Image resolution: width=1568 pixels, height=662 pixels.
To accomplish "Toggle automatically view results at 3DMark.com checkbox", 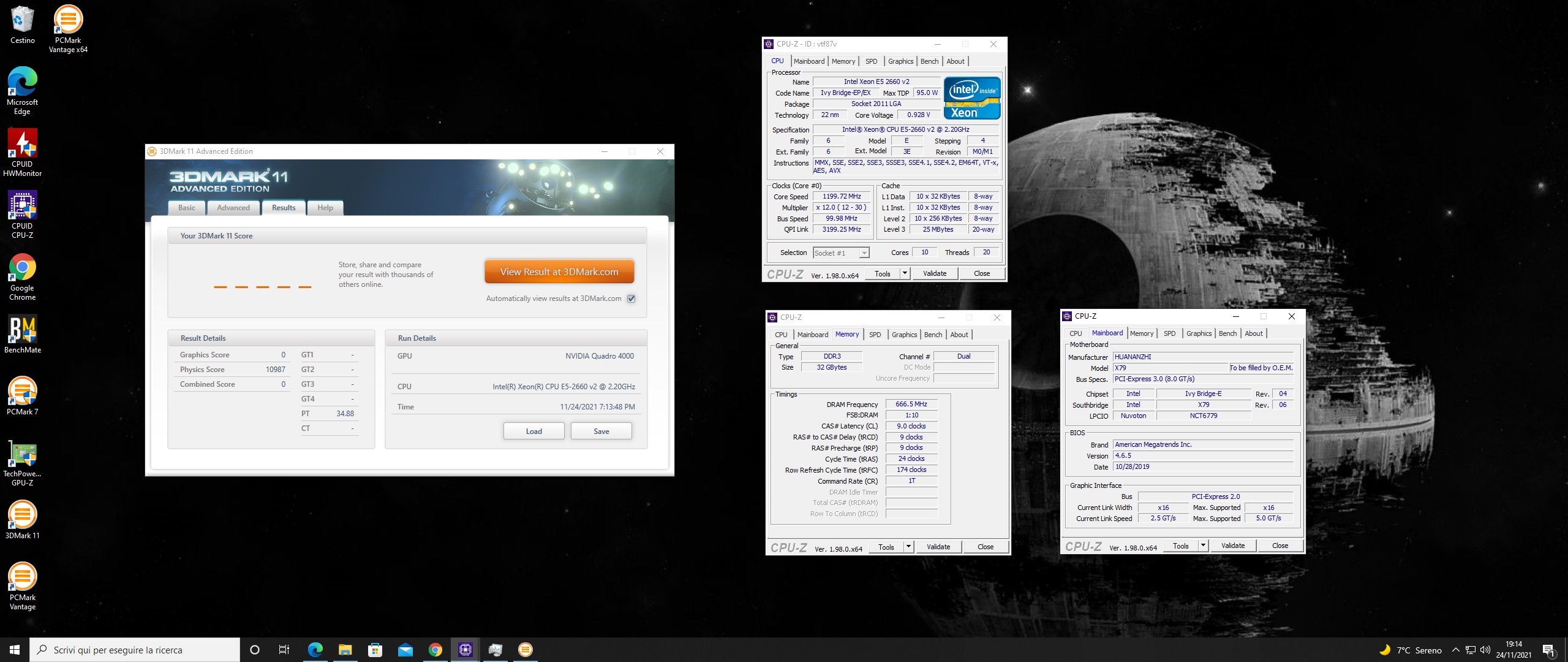I will pyautogui.click(x=631, y=299).
